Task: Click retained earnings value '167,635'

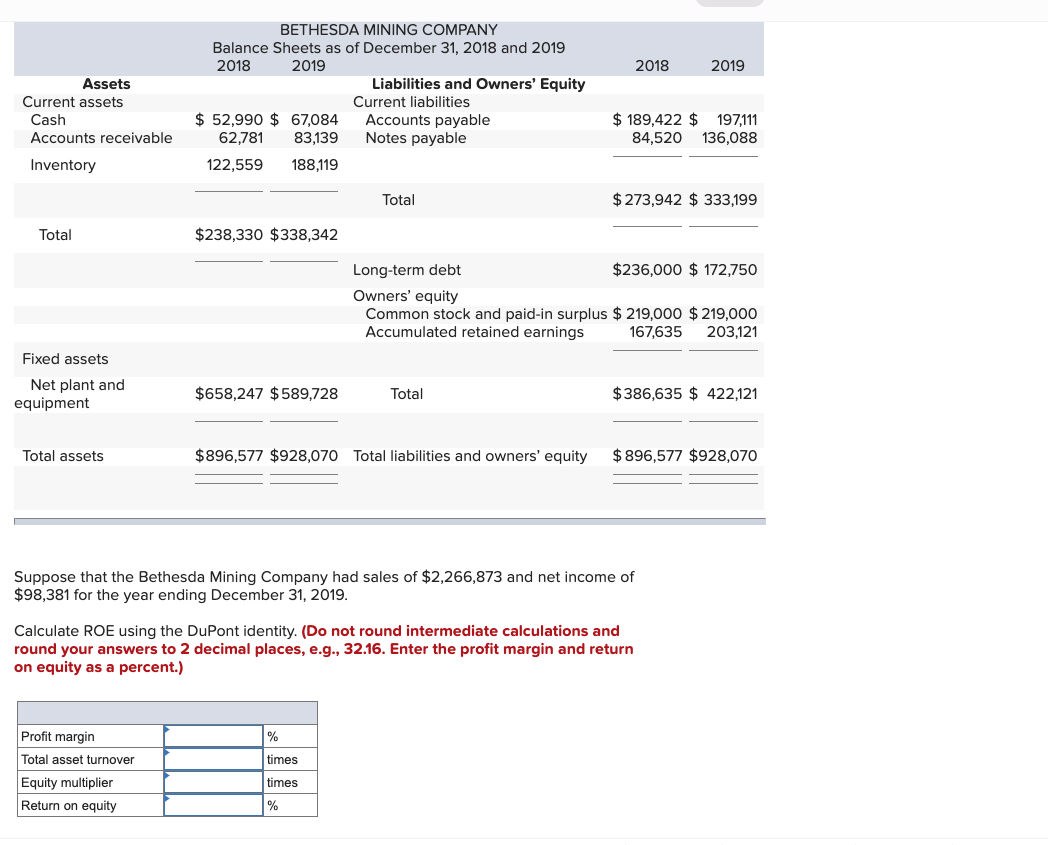Action: point(656,332)
